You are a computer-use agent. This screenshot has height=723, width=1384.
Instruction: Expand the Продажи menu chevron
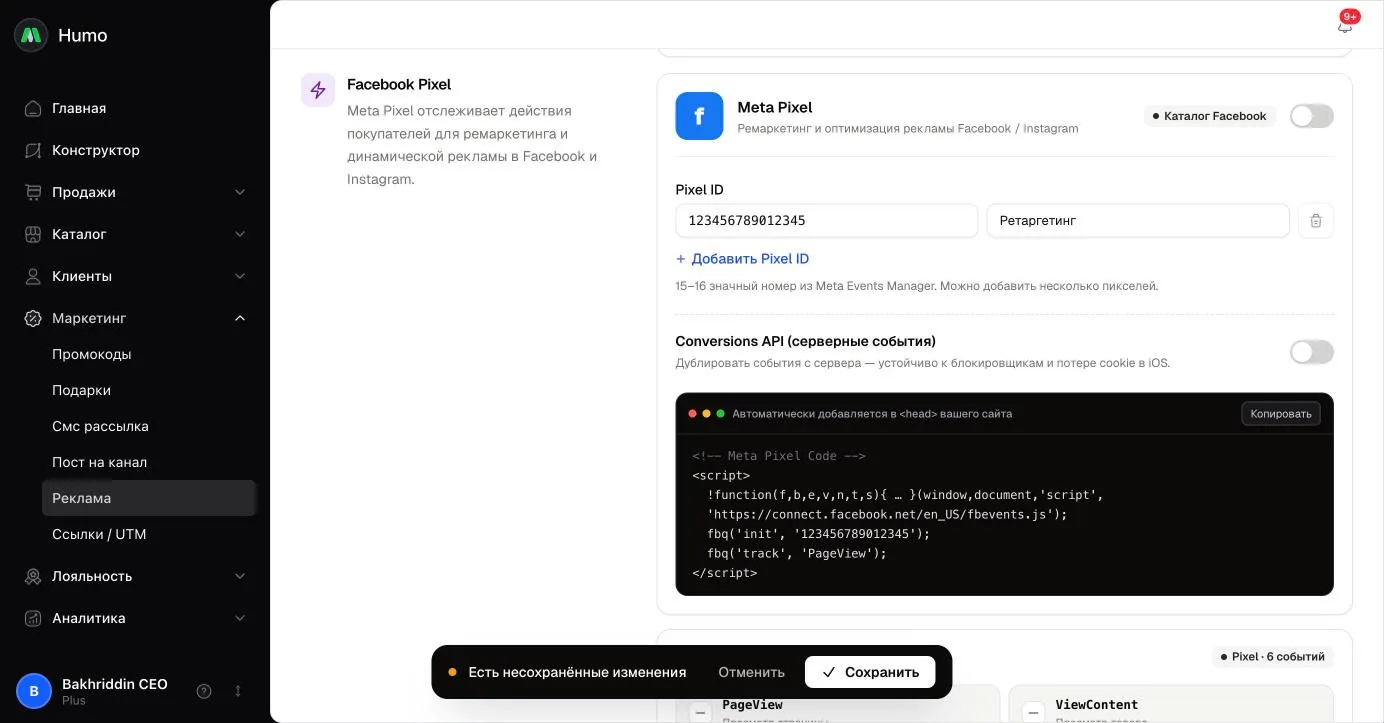240,192
